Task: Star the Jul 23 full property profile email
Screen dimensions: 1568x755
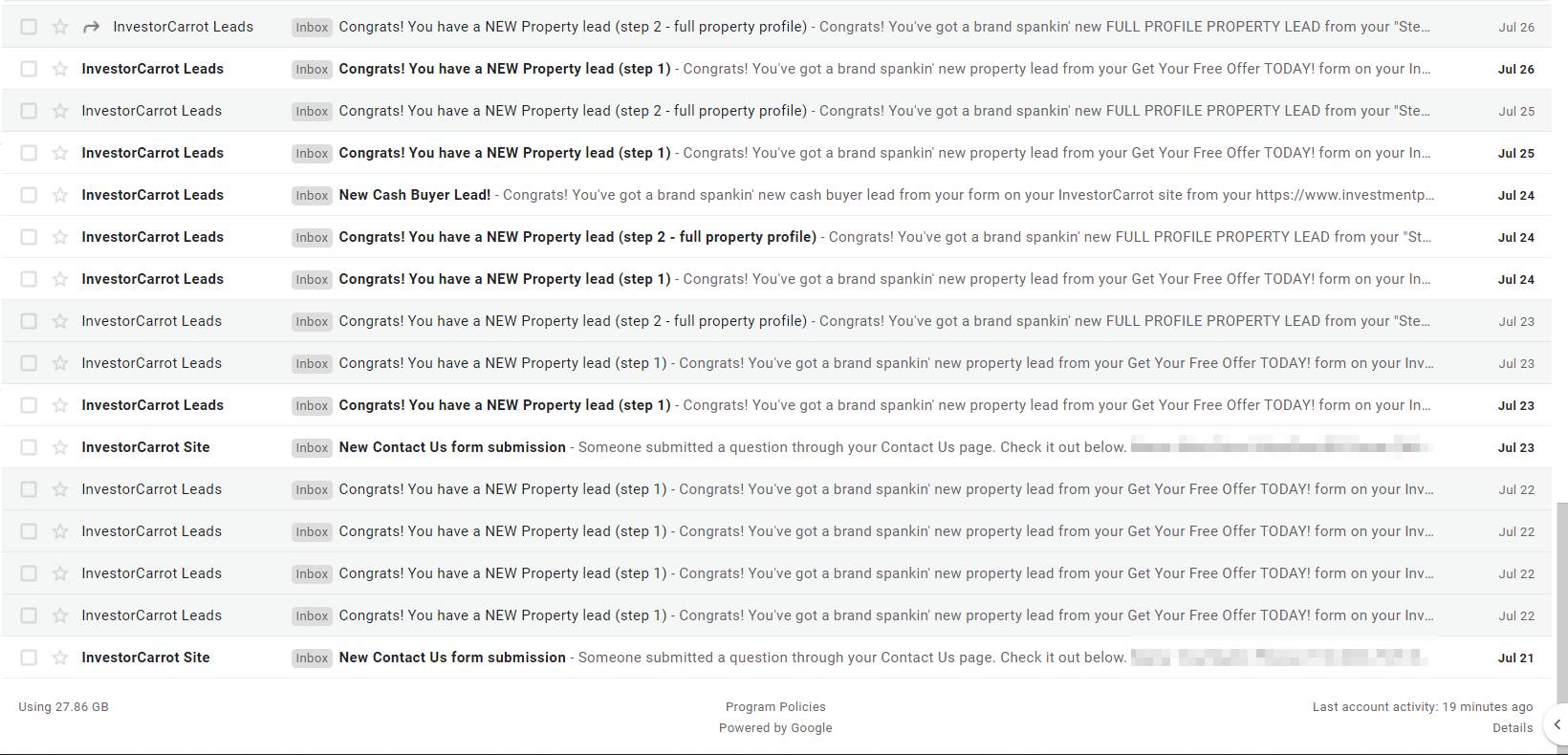Action: (x=60, y=321)
